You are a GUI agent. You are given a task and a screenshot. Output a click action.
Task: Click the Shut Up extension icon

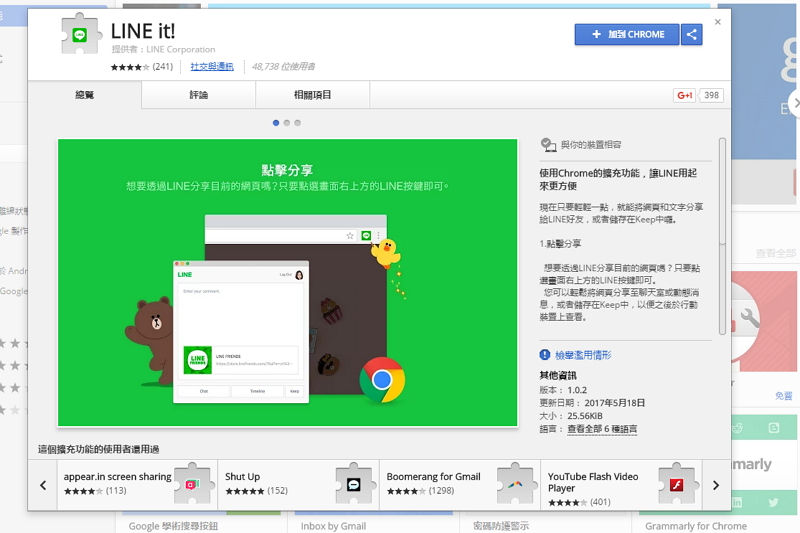pos(355,484)
